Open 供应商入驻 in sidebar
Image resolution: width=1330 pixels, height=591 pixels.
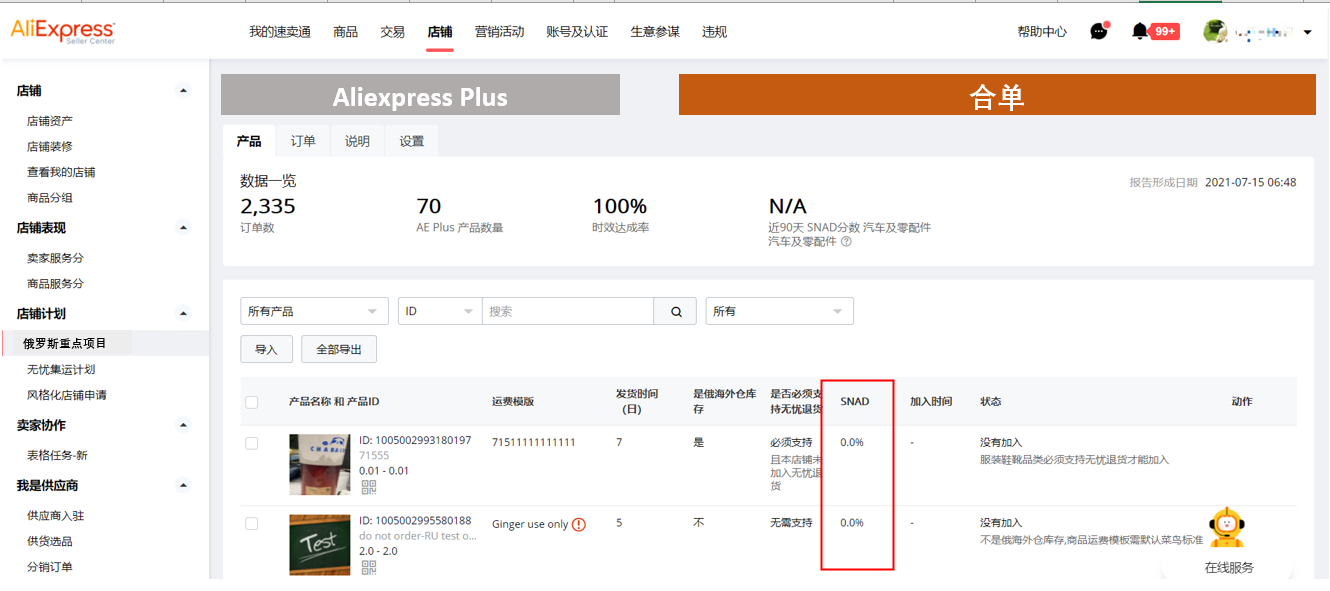[55, 516]
